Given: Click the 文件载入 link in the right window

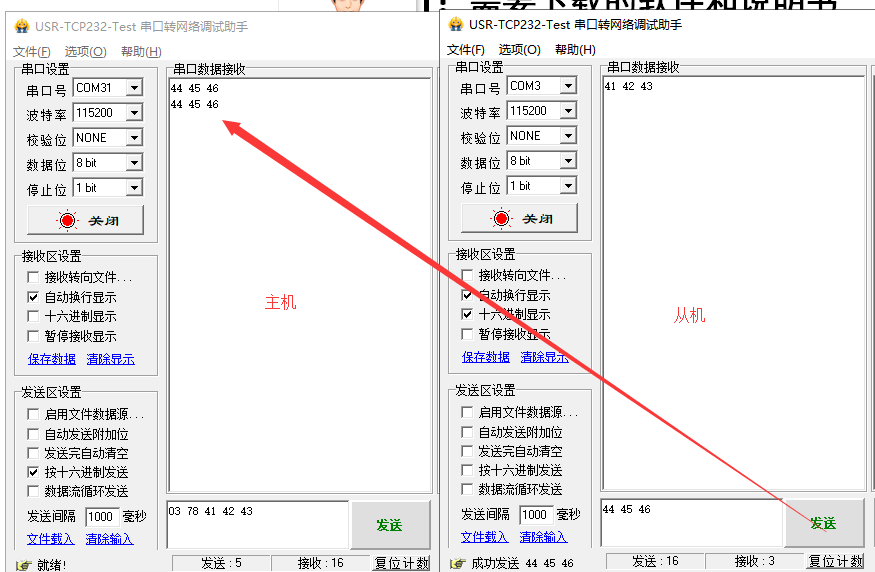Looking at the screenshot, I should (485, 537).
